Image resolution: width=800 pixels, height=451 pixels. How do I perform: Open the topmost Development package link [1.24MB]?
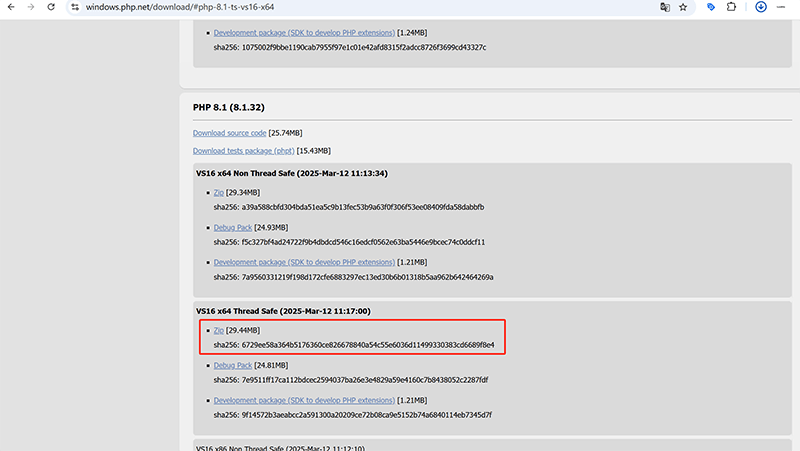pyautogui.click(x=304, y=33)
